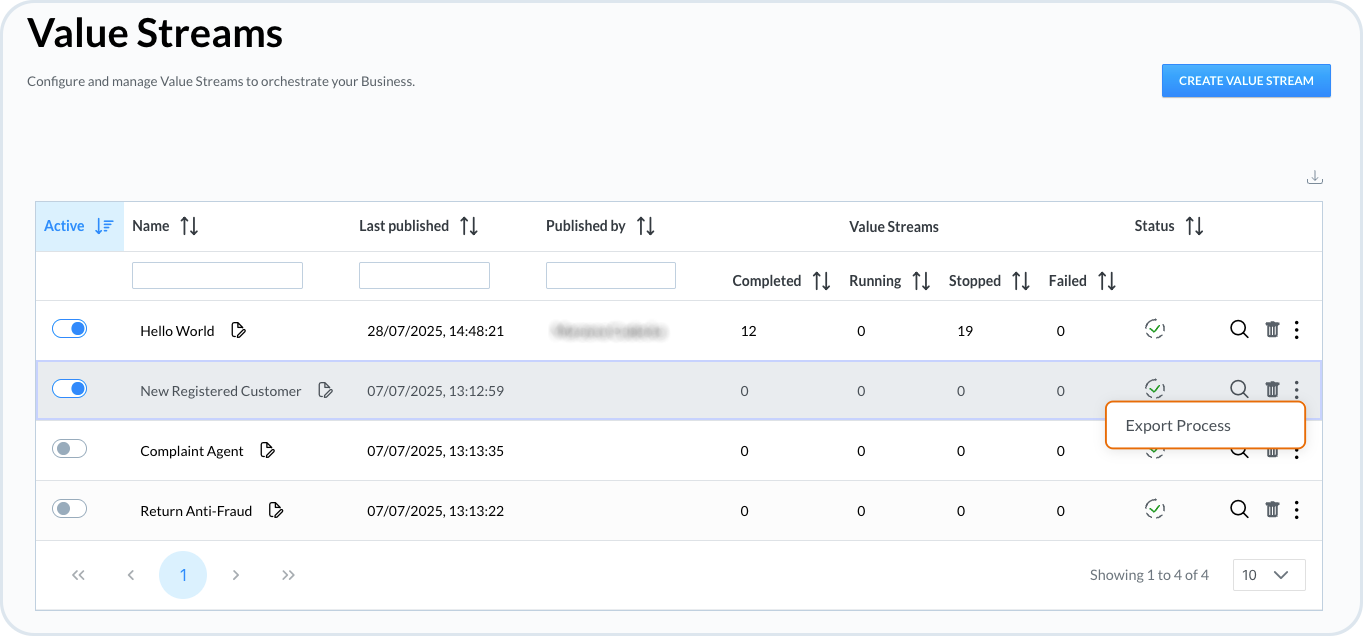This screenshot has height=636, width=1363.
Task: Click magnifier icon in Hello World row
Action: pos(1239,329)
